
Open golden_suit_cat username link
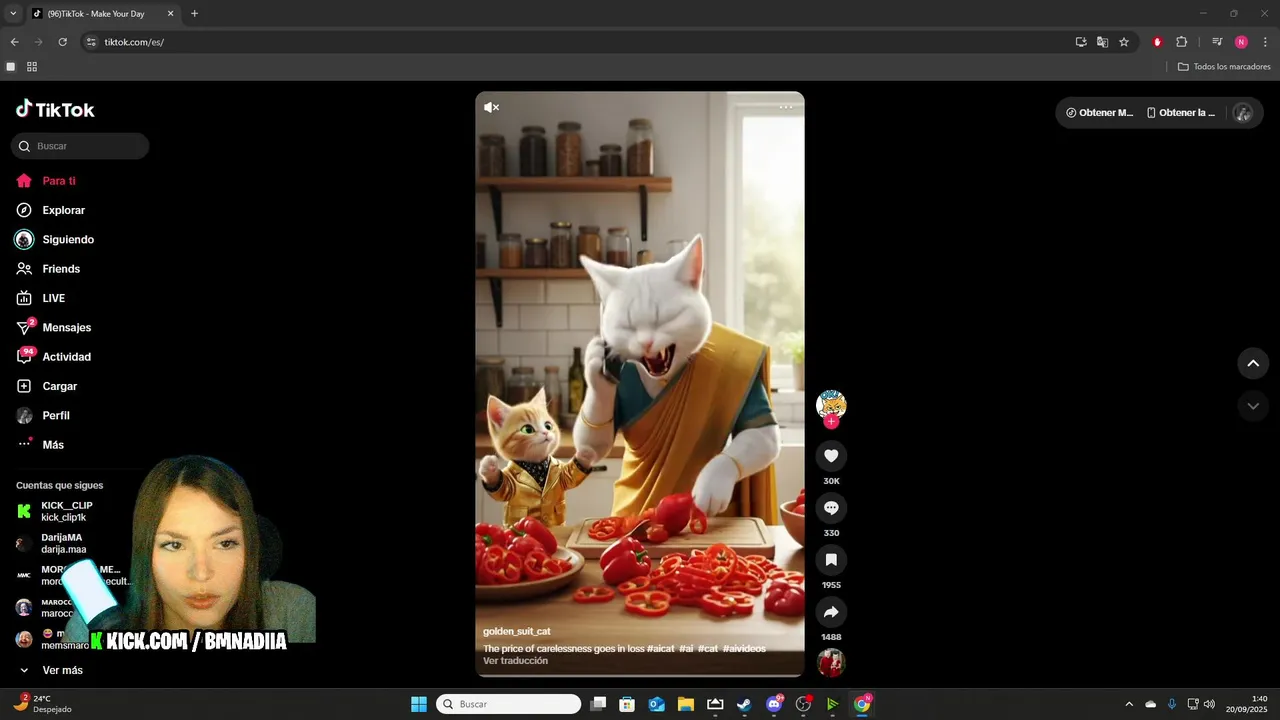(x=517, y=631)
